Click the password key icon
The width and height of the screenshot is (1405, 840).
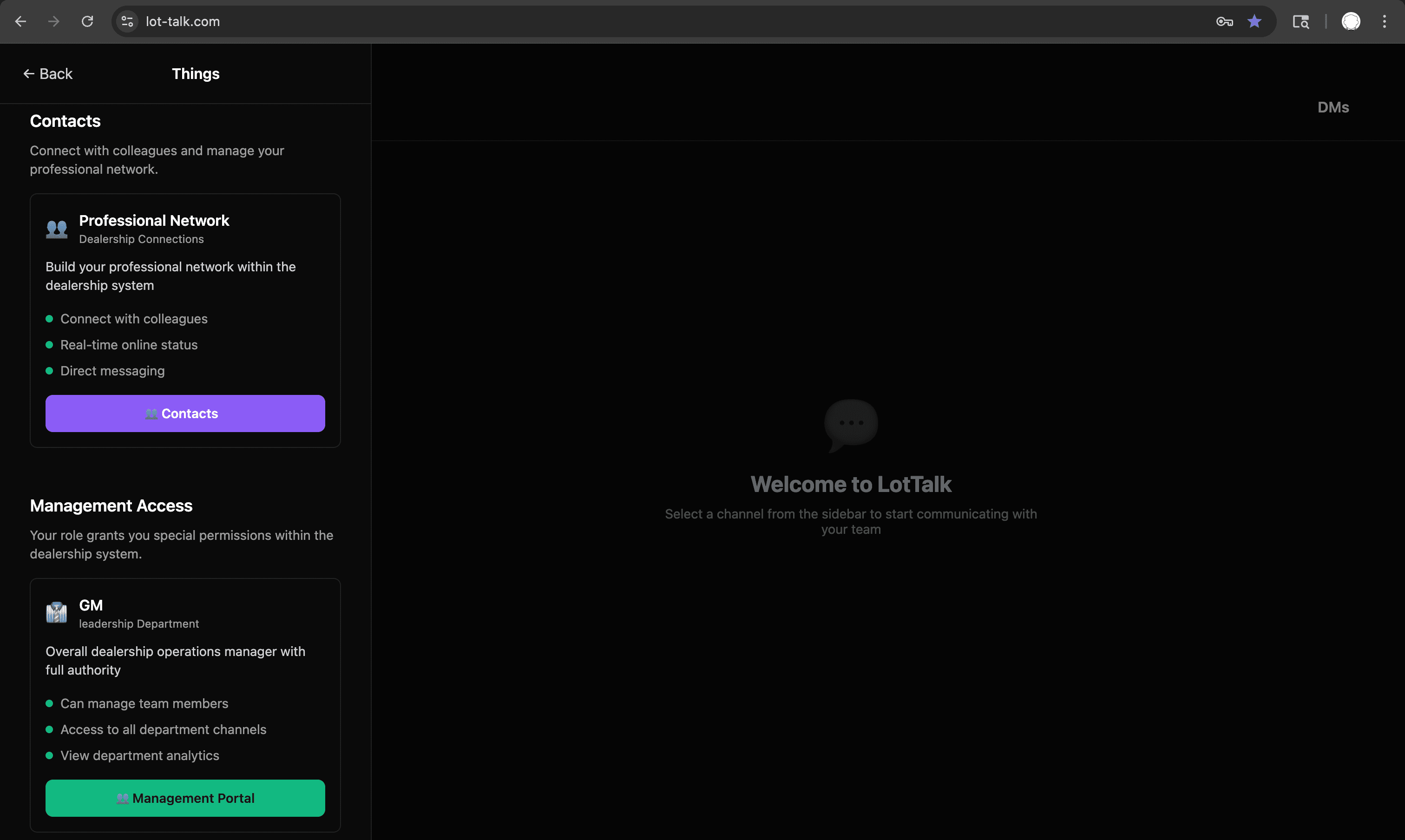[x=1224, y=21]
